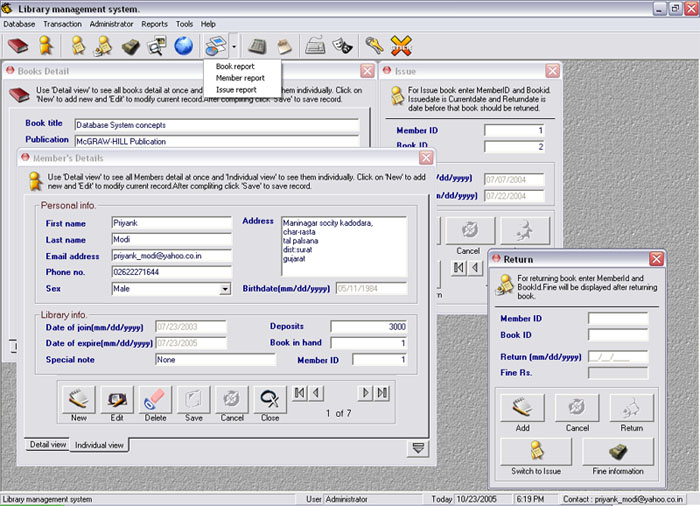Click the collapse arrow below member form
This screenshot has height=506, width=700.
418,449
